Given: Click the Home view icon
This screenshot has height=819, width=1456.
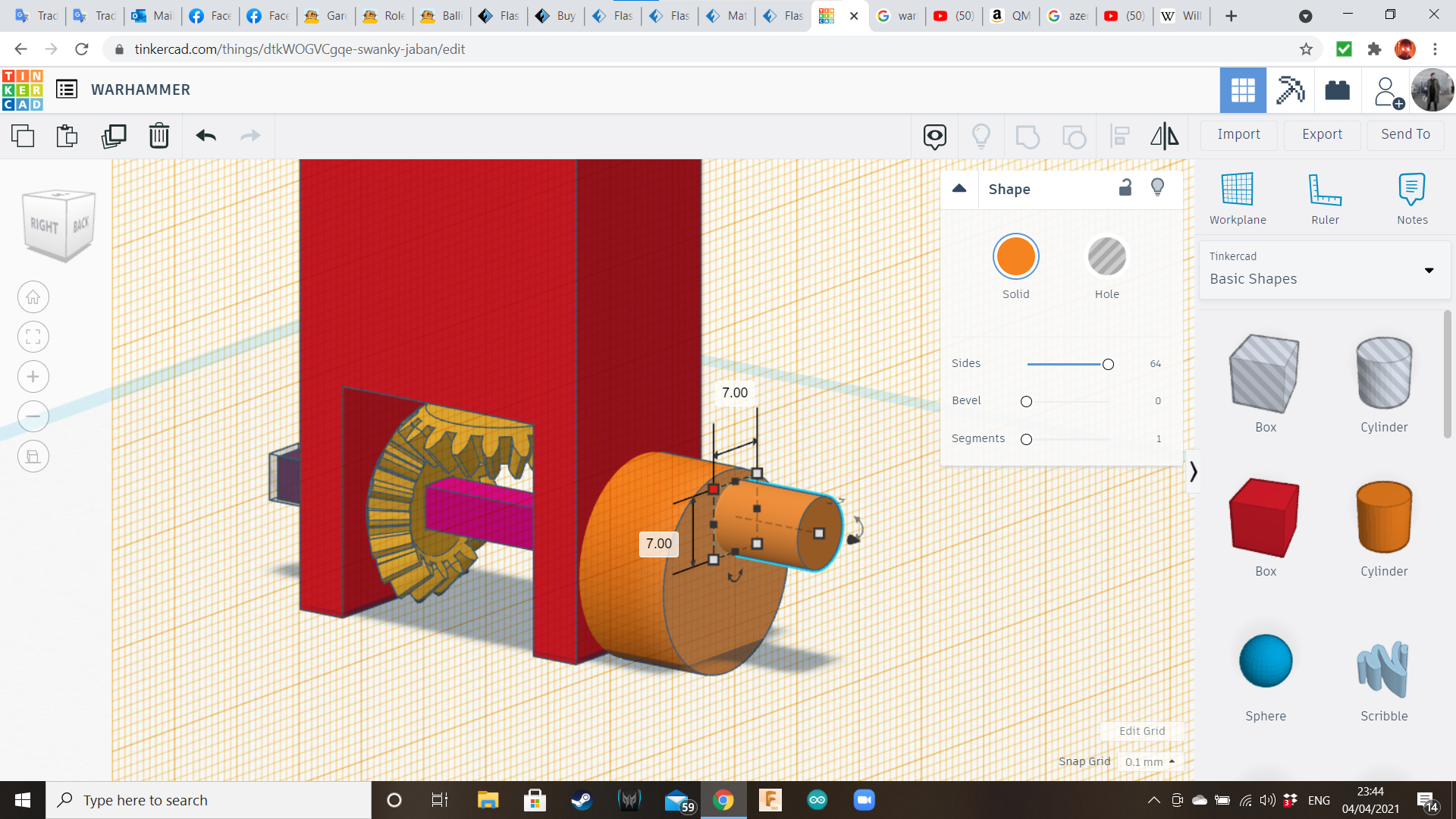Looking at the screenshot, I should (x=33, y=297).
